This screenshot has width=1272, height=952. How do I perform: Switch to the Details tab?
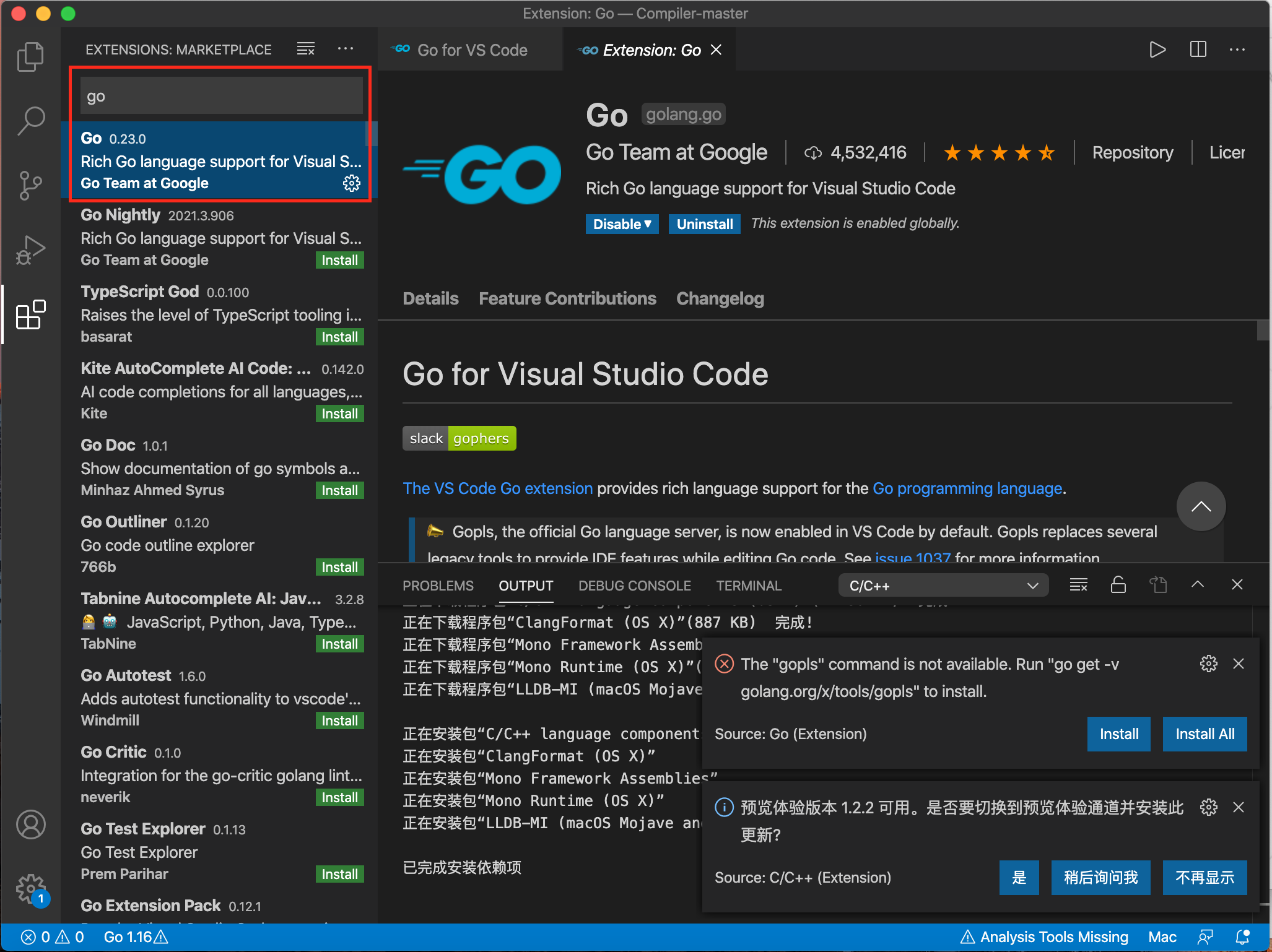pyautogui.click(x=430, y=298)
